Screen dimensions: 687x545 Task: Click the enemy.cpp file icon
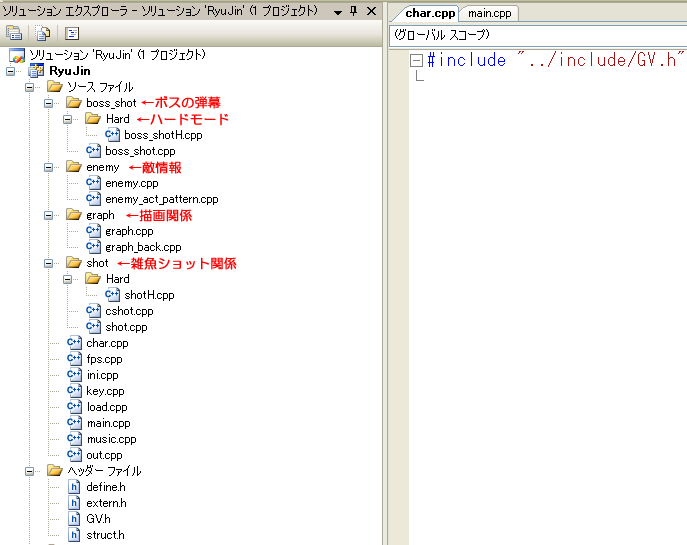(x=93, y=183)
